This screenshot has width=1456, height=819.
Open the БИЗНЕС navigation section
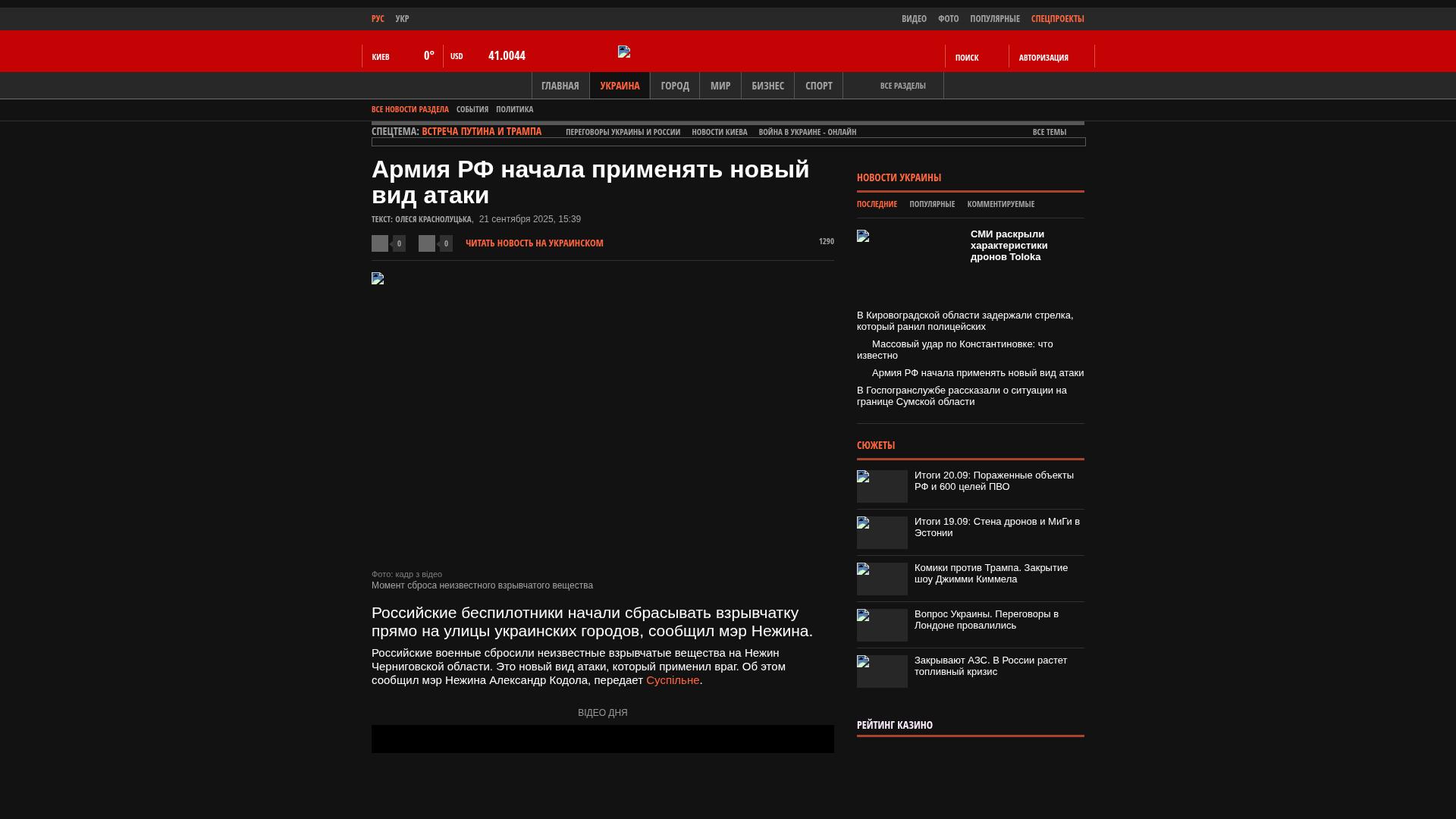(767, 86)
